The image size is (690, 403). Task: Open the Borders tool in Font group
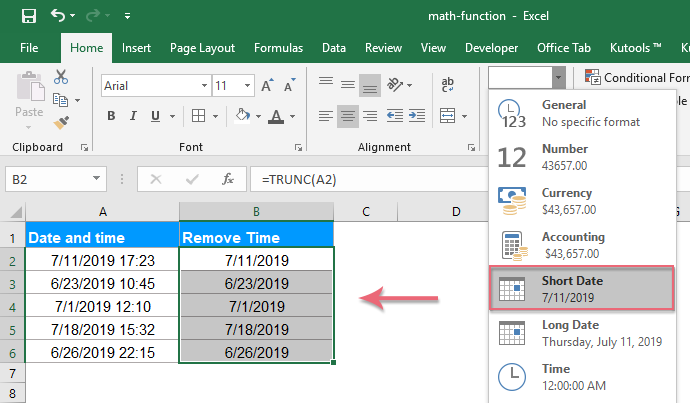pyautogui.click(x=198, y=115)
